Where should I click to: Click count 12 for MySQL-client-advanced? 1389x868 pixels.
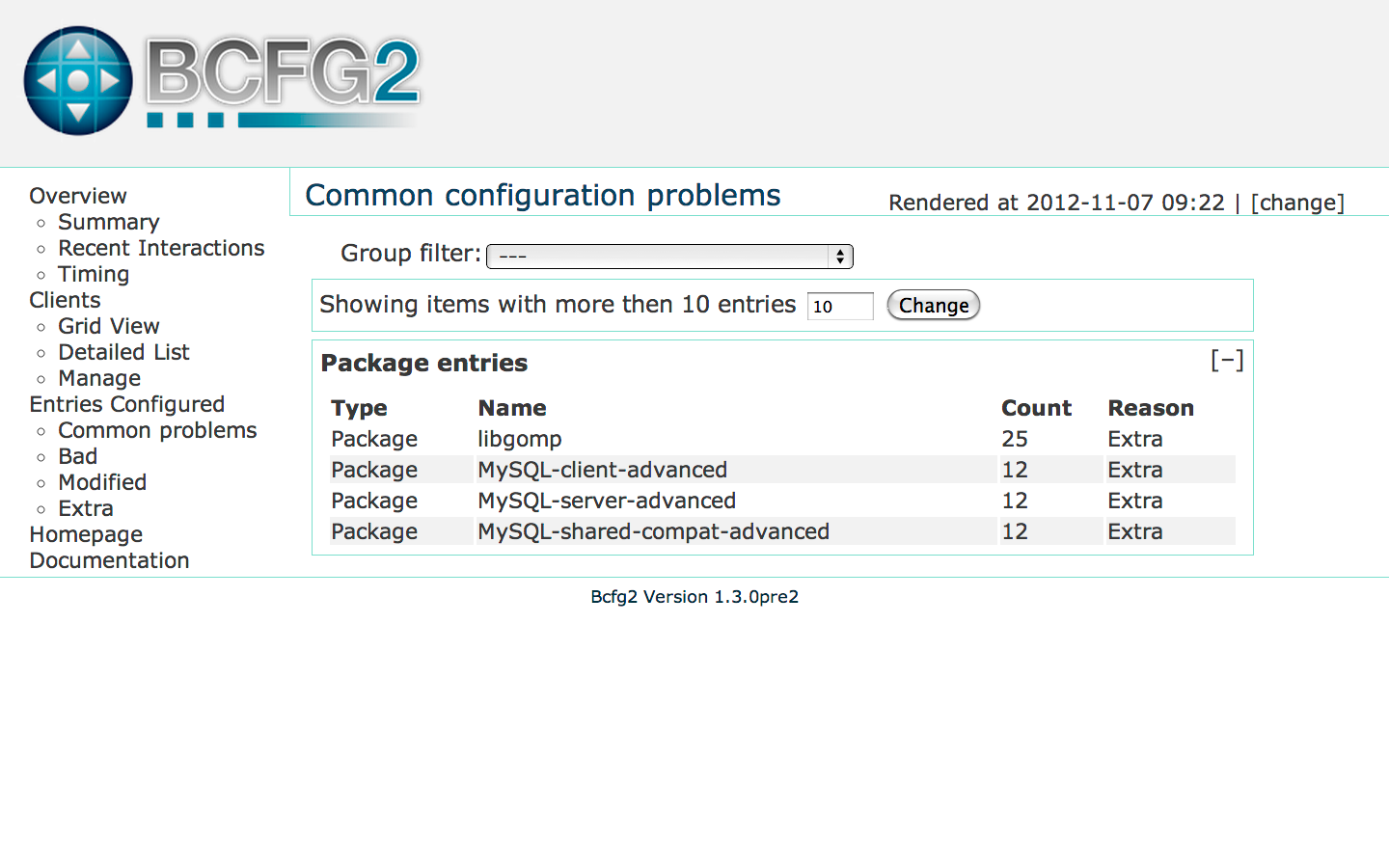click(1015, 470)
